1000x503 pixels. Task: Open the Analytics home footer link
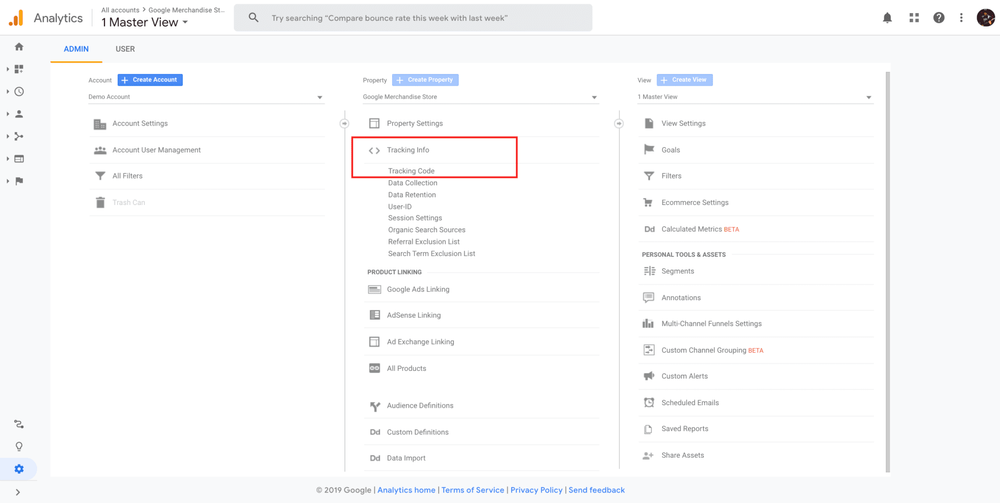407,490
